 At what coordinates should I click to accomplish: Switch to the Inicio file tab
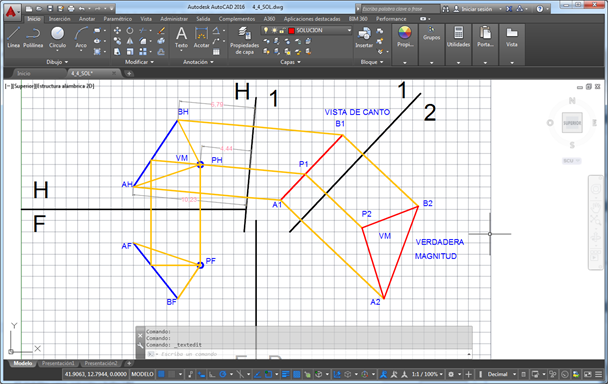click(24, 73)
